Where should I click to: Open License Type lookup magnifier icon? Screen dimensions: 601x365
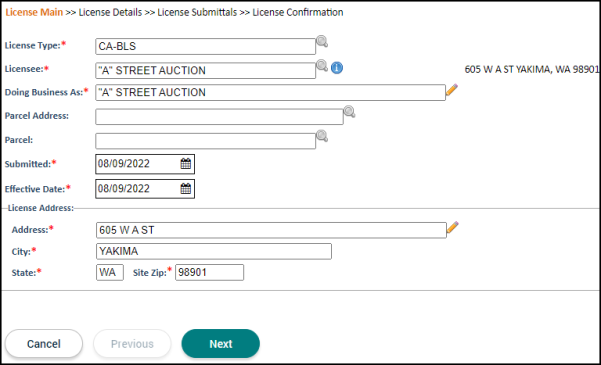pos(322,41)
